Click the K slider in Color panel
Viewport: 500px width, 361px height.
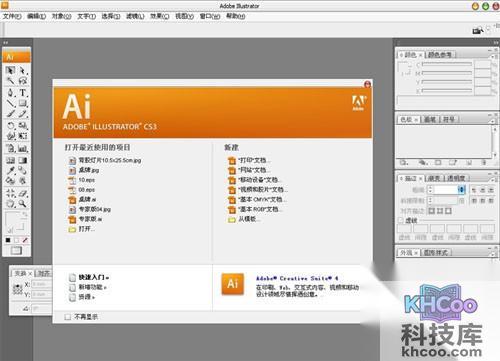point(447,90)
